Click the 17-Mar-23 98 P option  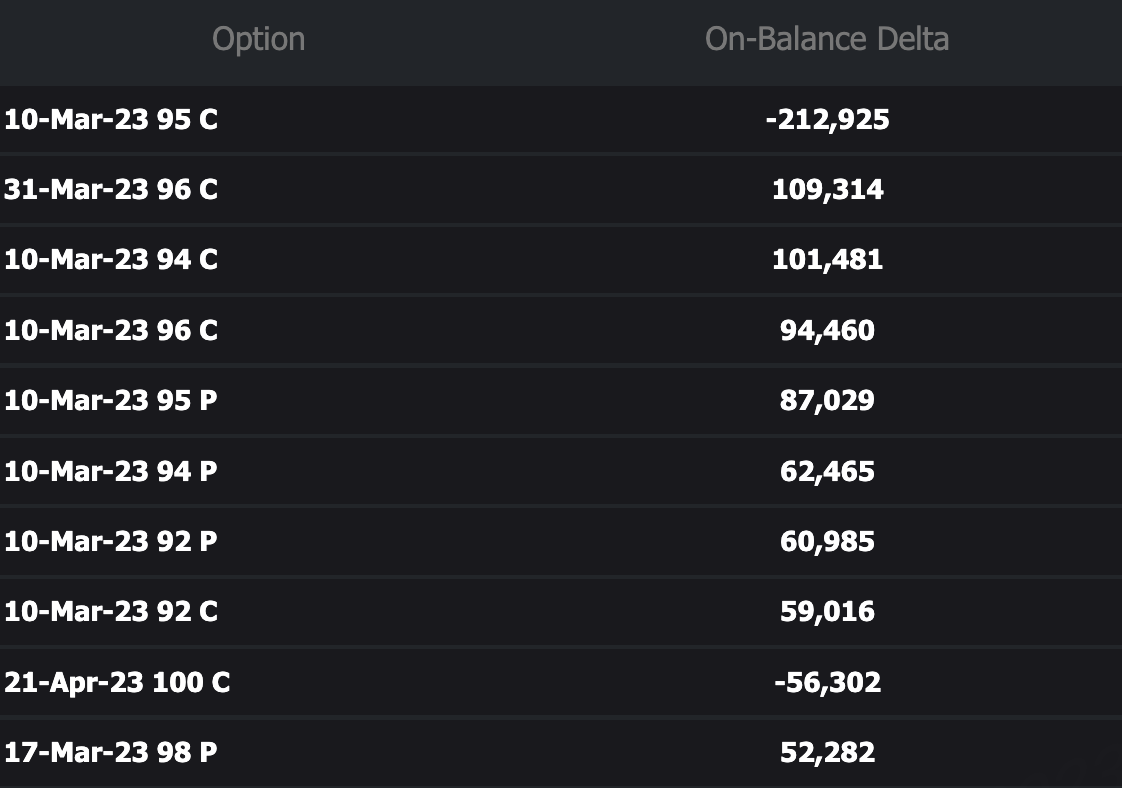click(111, 752)
